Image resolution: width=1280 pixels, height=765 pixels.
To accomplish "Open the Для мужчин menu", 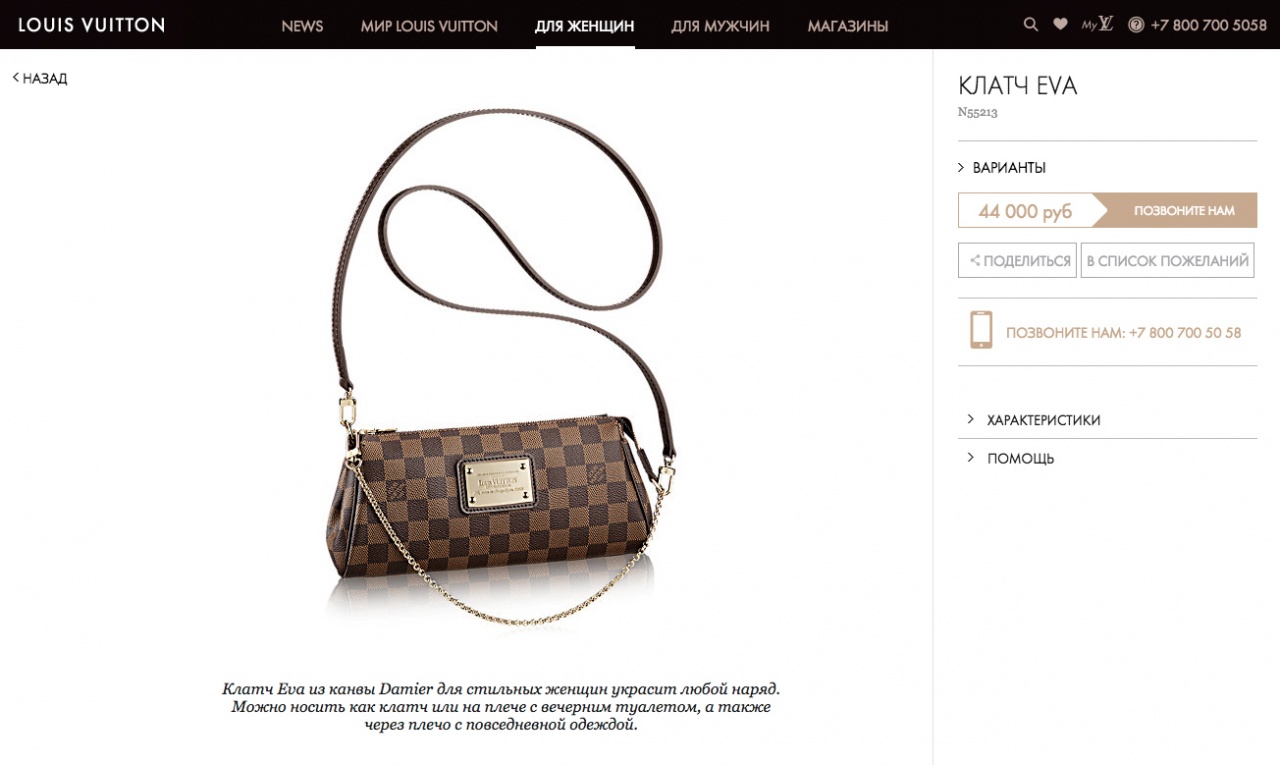I will point(720,26).
